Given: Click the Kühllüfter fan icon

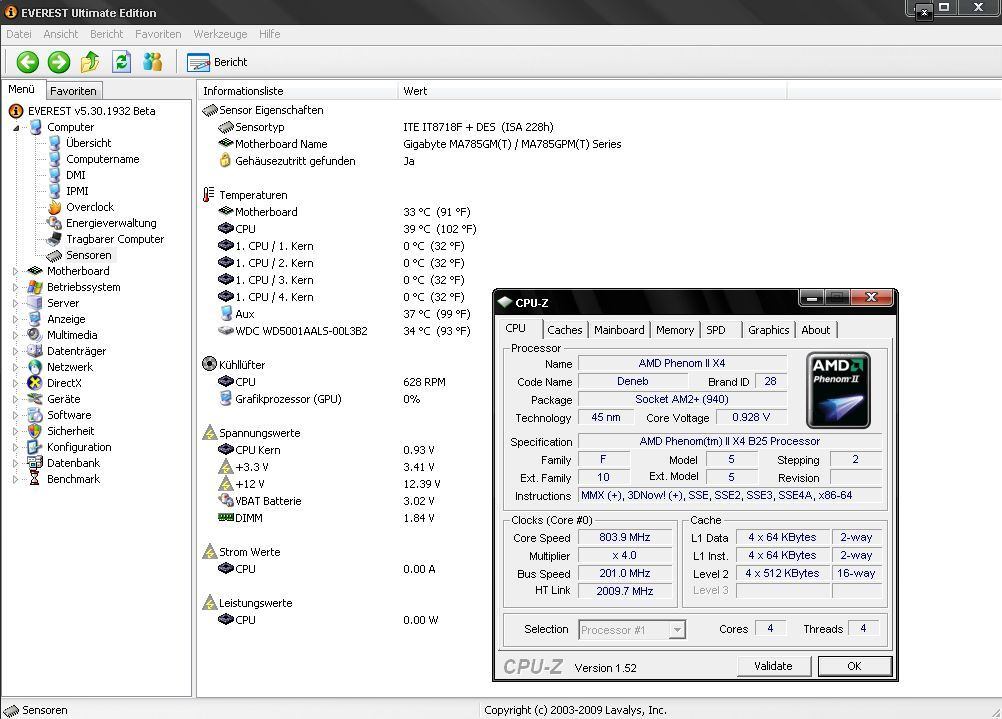Looking at the screenshot, I should [x=209, y=364].
